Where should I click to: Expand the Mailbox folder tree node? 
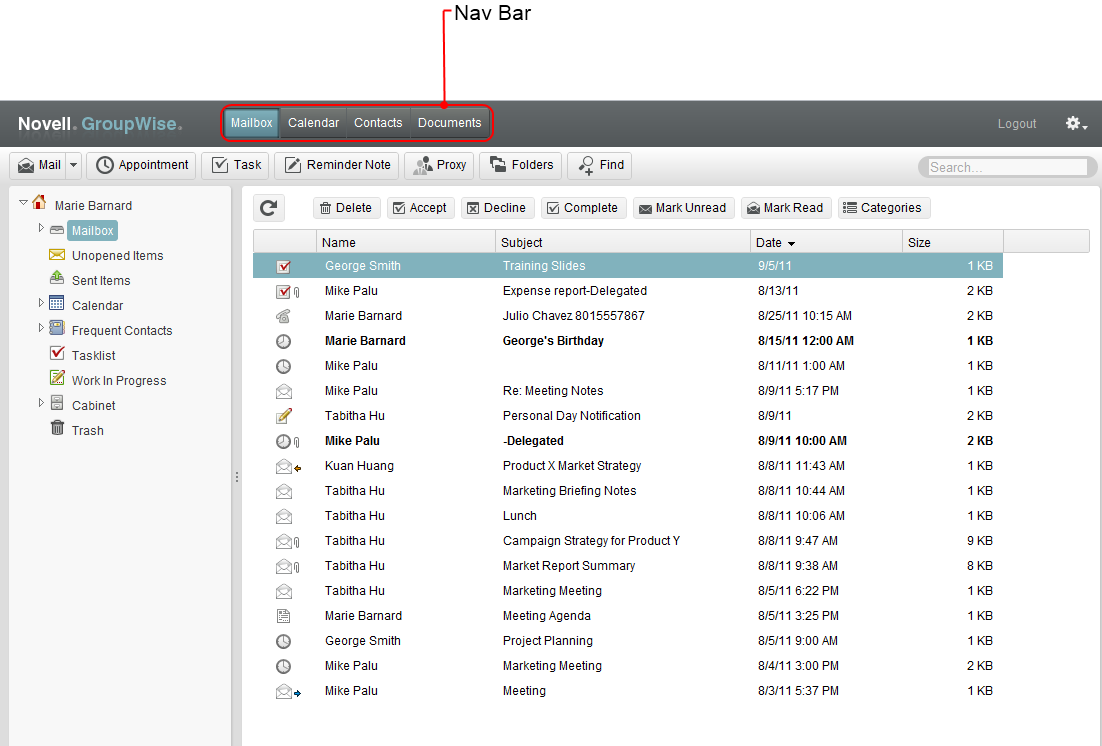41,228
